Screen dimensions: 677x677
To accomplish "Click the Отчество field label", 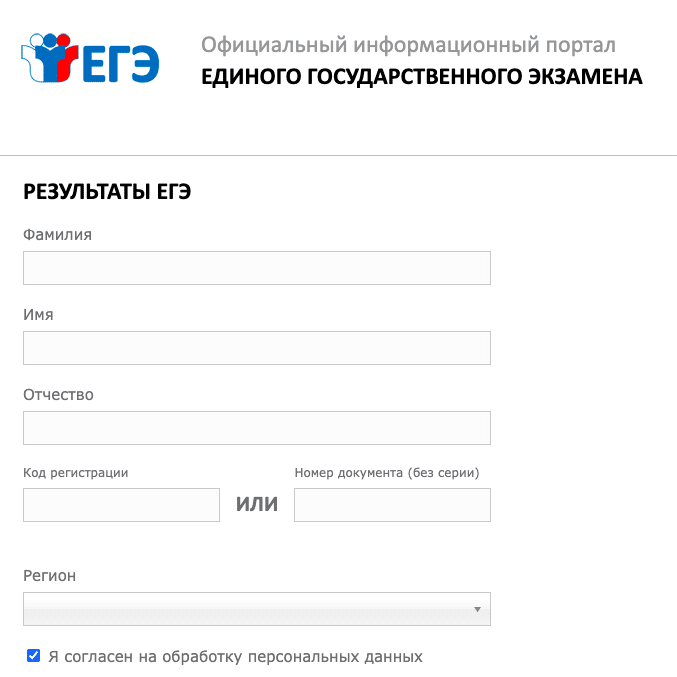I will point(58,395).
